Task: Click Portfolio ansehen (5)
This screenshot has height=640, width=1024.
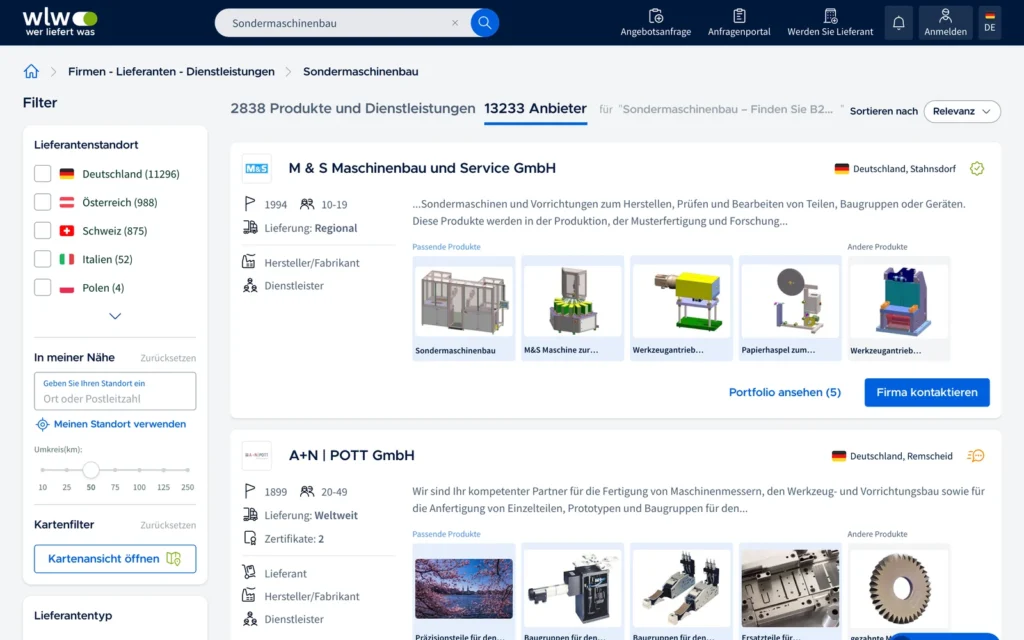Action: 785,392
